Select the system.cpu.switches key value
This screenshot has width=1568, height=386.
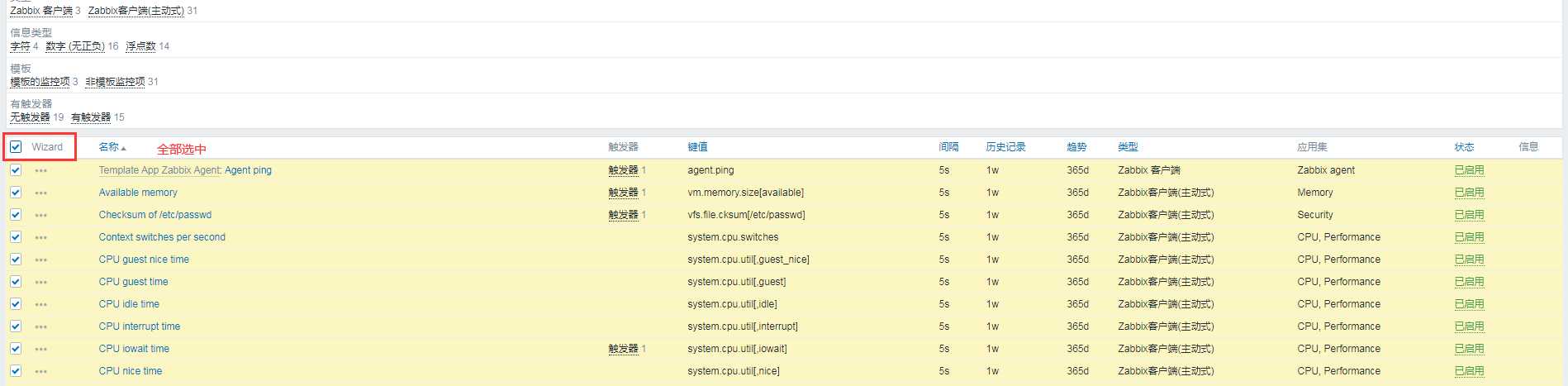pyautogui.click(x=733, y=237)
